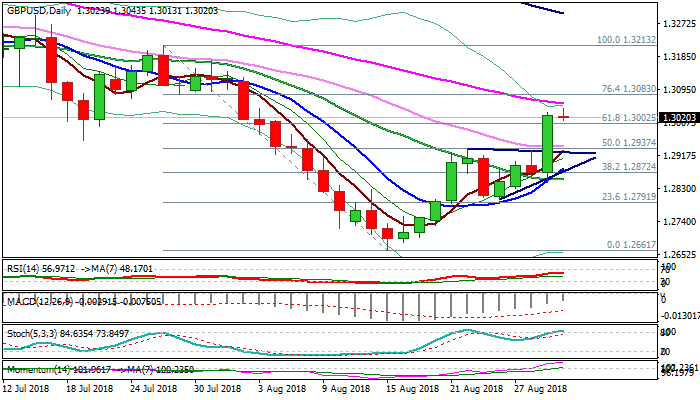Click the 0.0 Fibonacci level at 1.26617
The width and height of the screenshot is (700, 400).
[x=627, y=245]
